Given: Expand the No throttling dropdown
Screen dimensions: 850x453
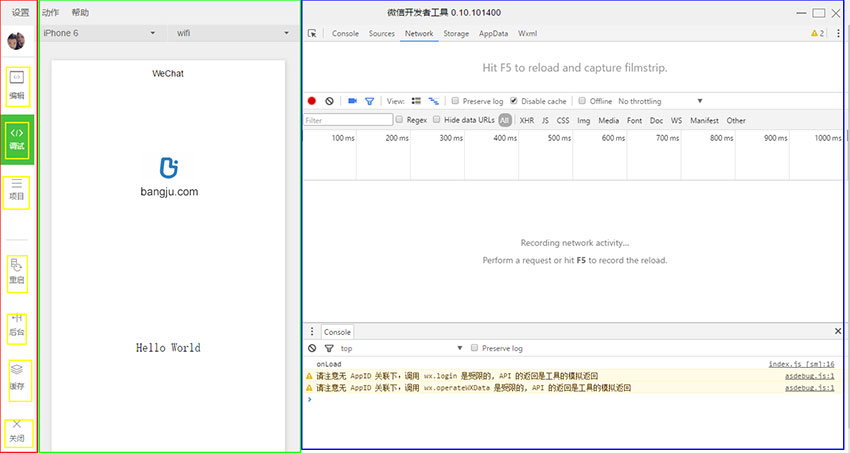Looking at the screenshot, I should (660, 101).
